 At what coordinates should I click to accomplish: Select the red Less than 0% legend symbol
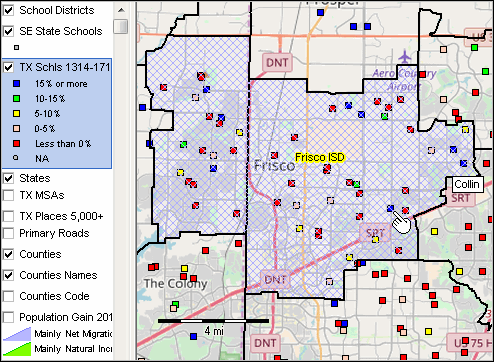(x=16, y=144)
